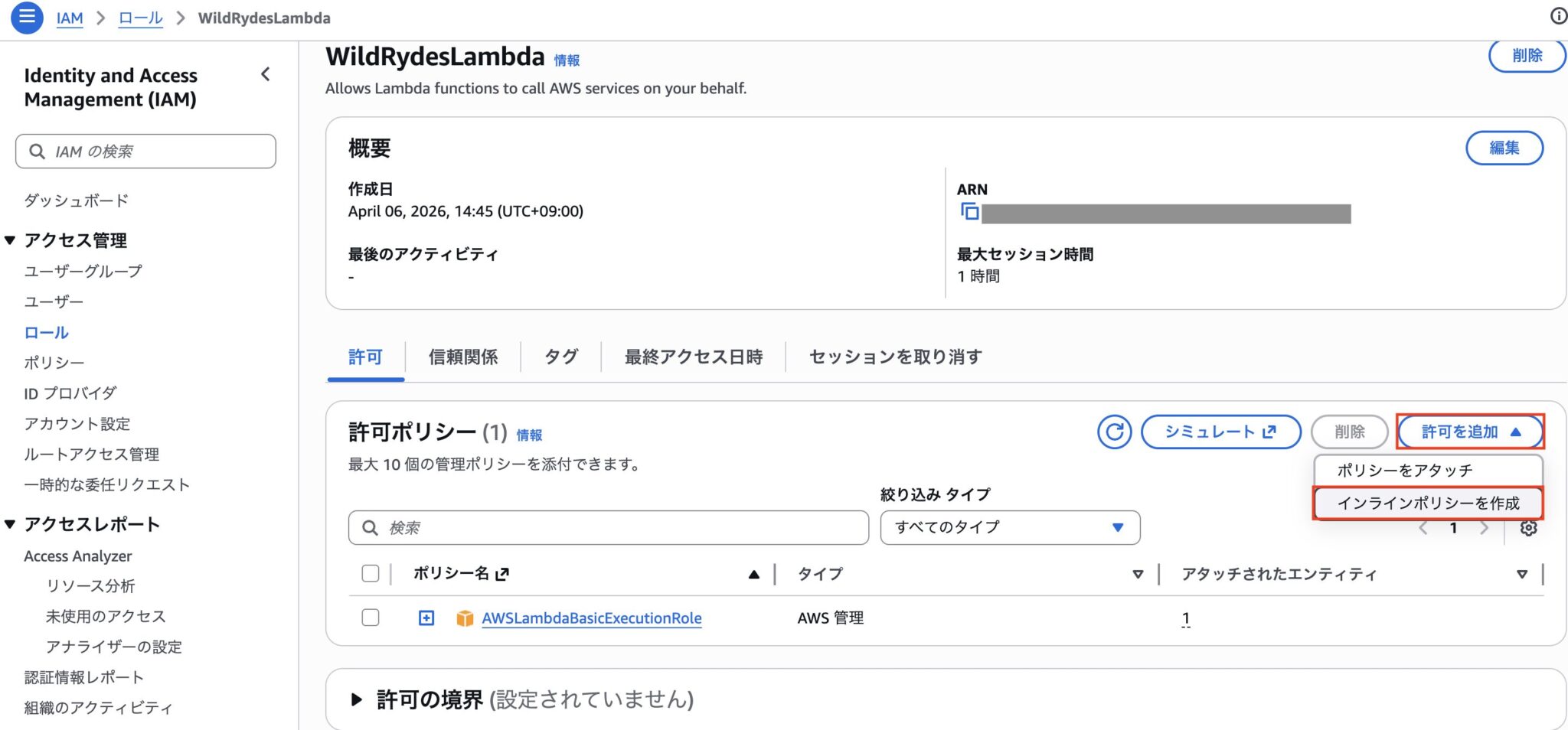This screenshot has width=1568, height=730.
Task: Select the AWSLambdaBasicExecutionRole row checkbox
Action: (x=371, y=618)
